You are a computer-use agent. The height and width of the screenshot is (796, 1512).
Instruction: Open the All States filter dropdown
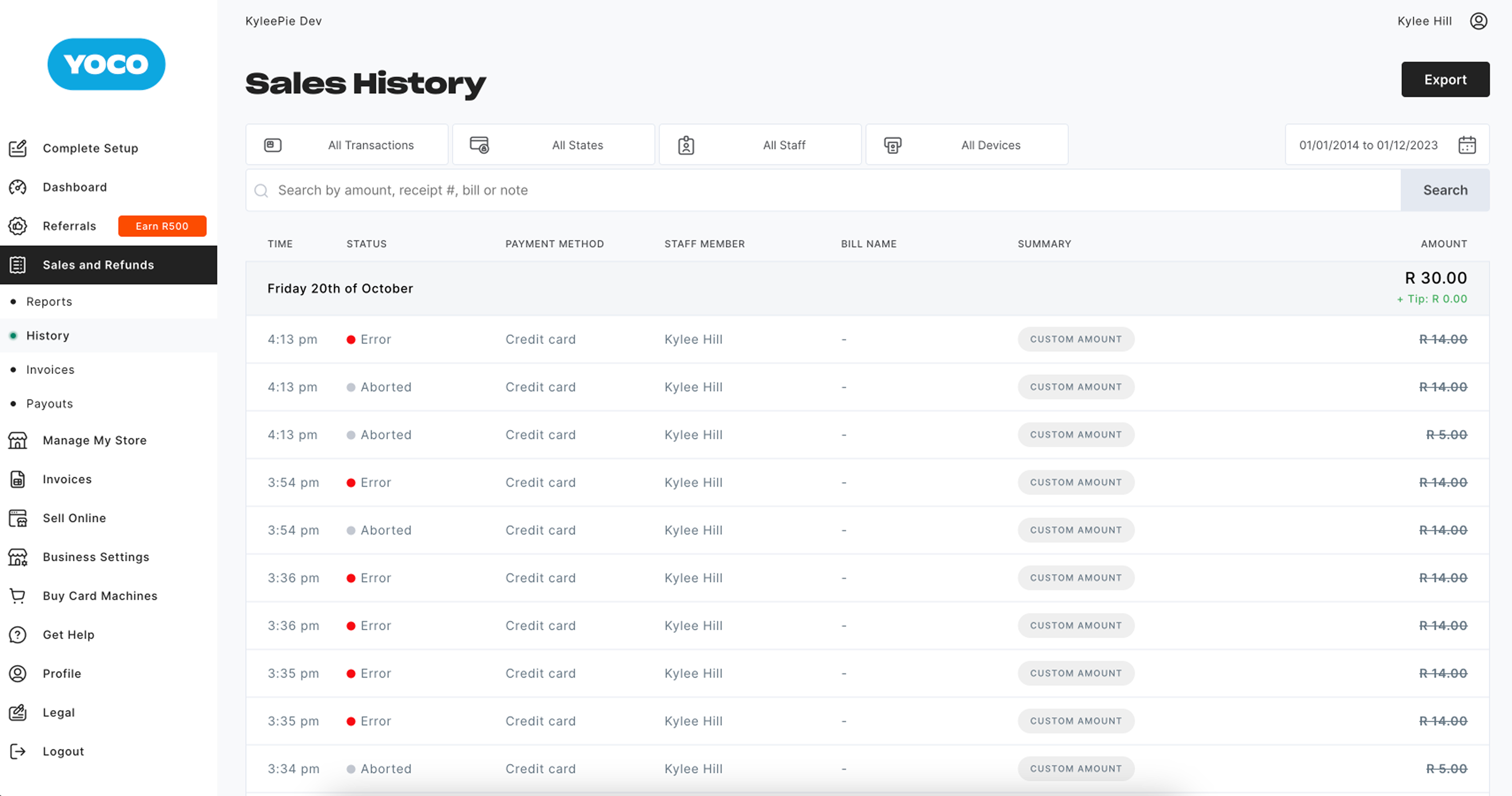coord(553,145)
